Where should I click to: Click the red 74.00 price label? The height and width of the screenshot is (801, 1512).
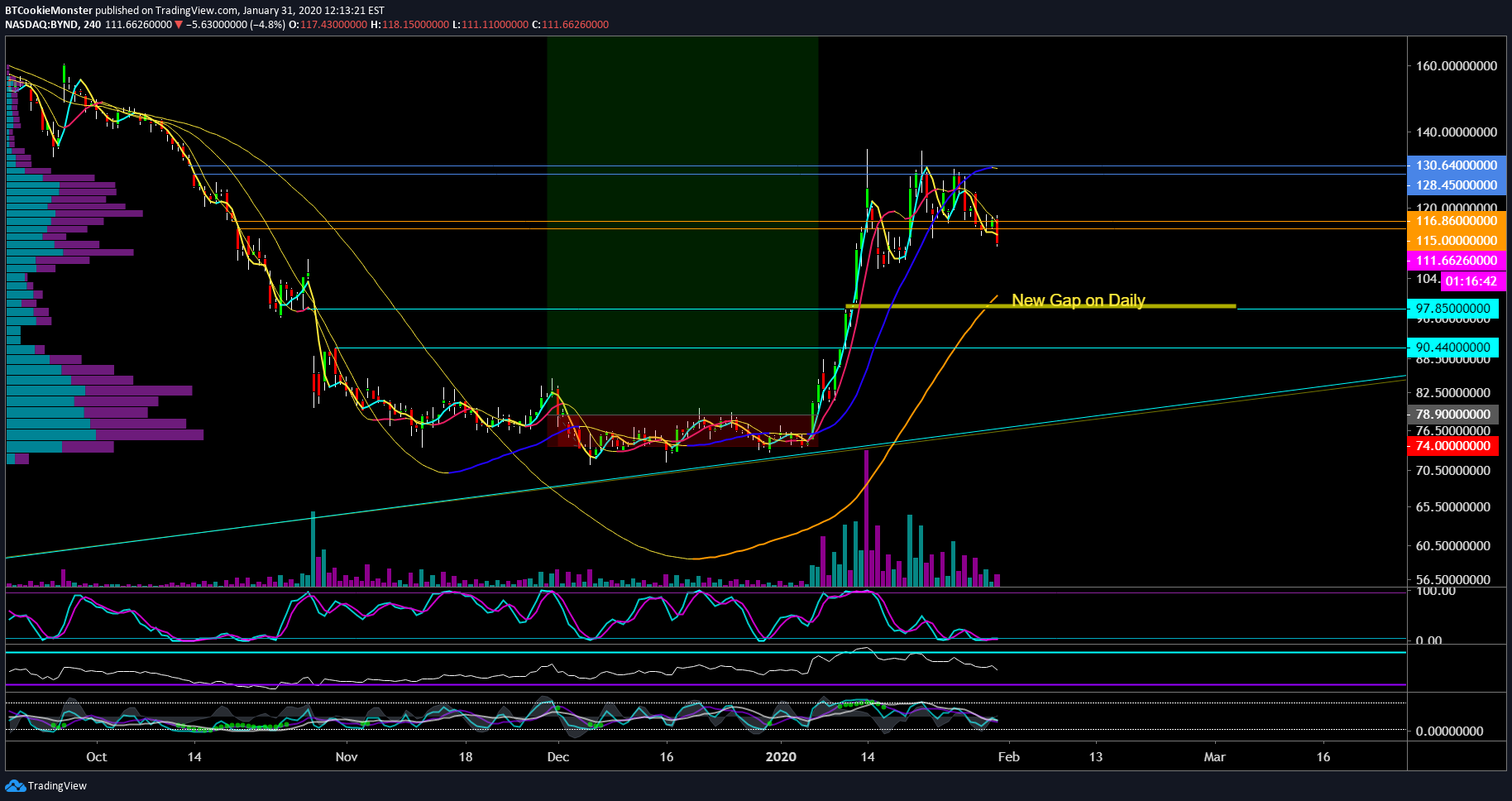tap(1452, 446)
